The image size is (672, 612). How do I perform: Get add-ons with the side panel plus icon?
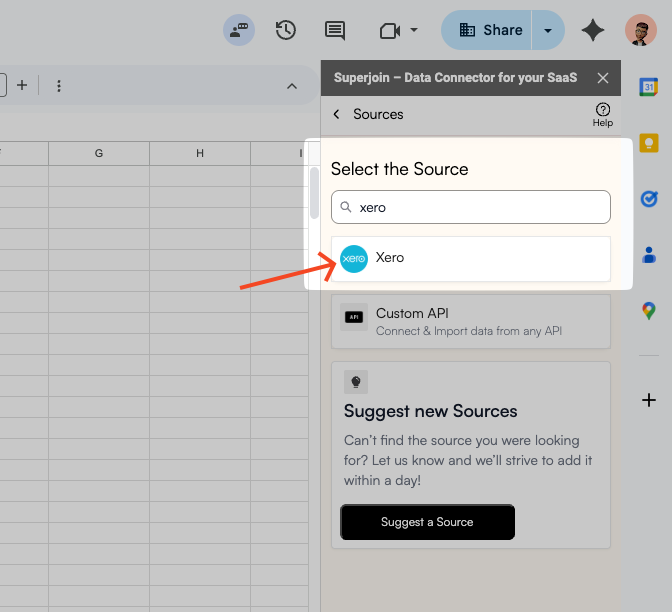coord(649,400)
